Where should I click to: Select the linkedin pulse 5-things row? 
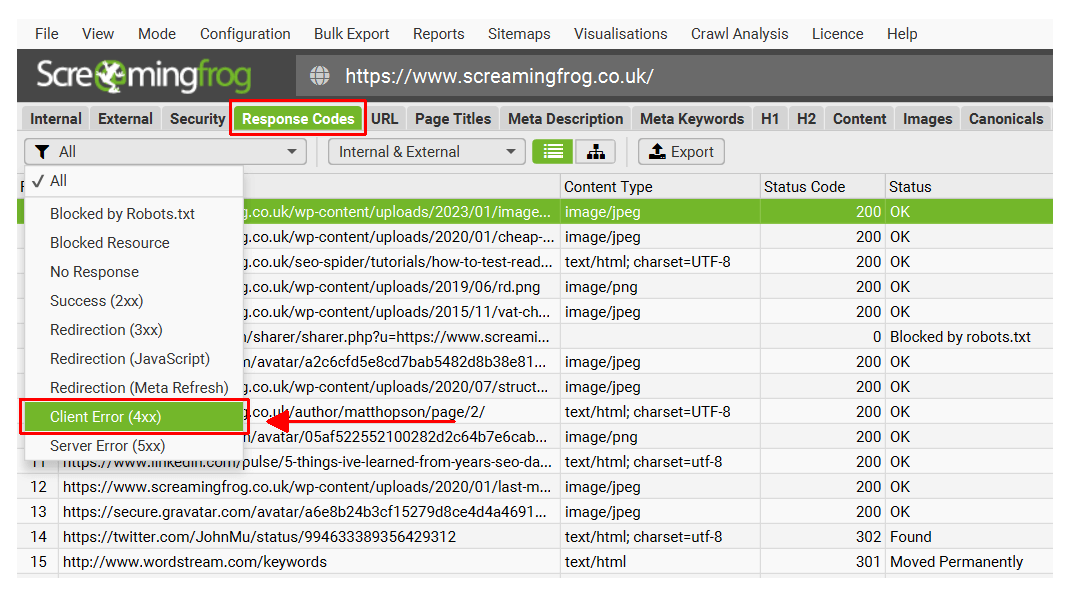[x=535, y=462]
